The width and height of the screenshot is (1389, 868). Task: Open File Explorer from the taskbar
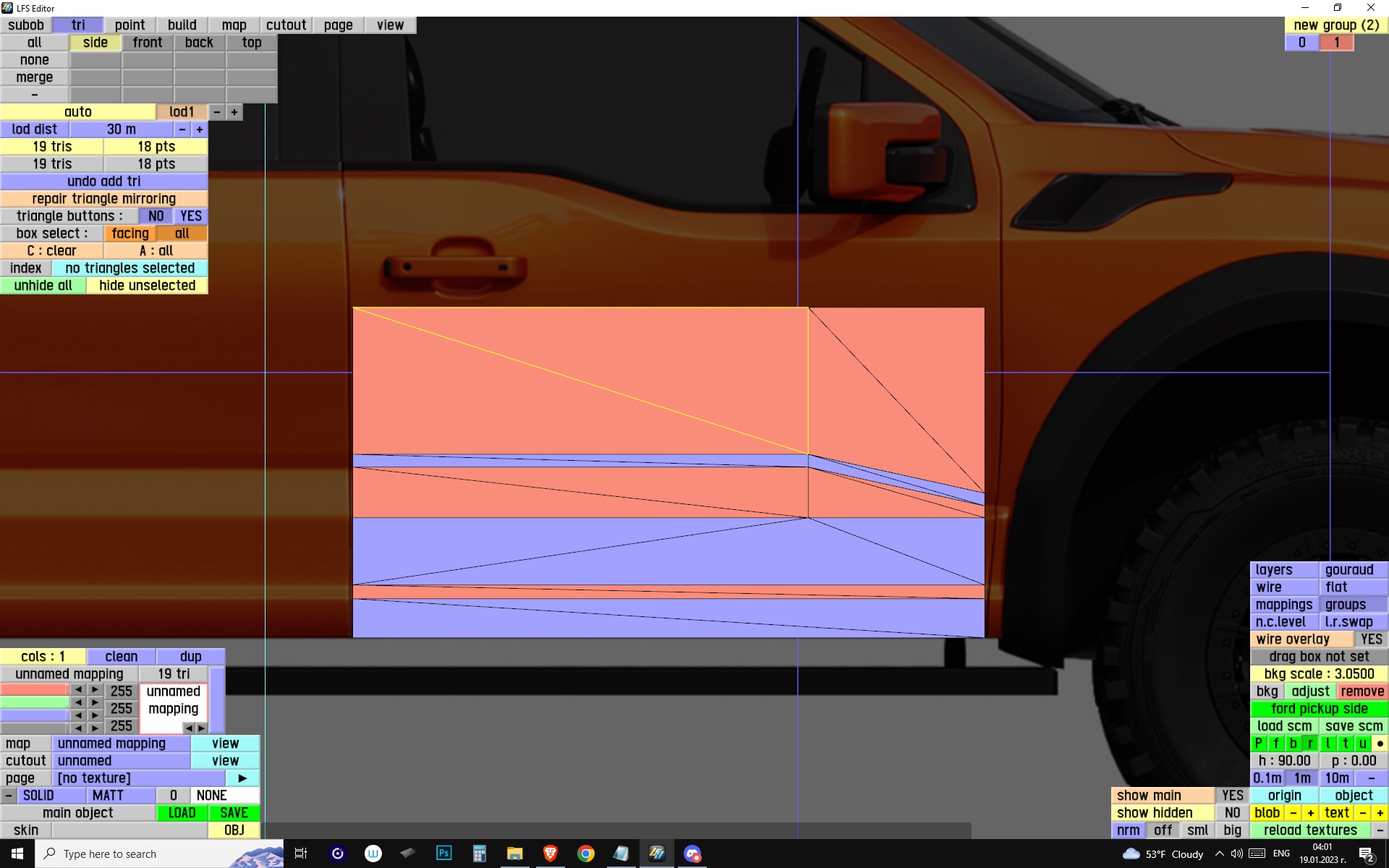[514, 854]
